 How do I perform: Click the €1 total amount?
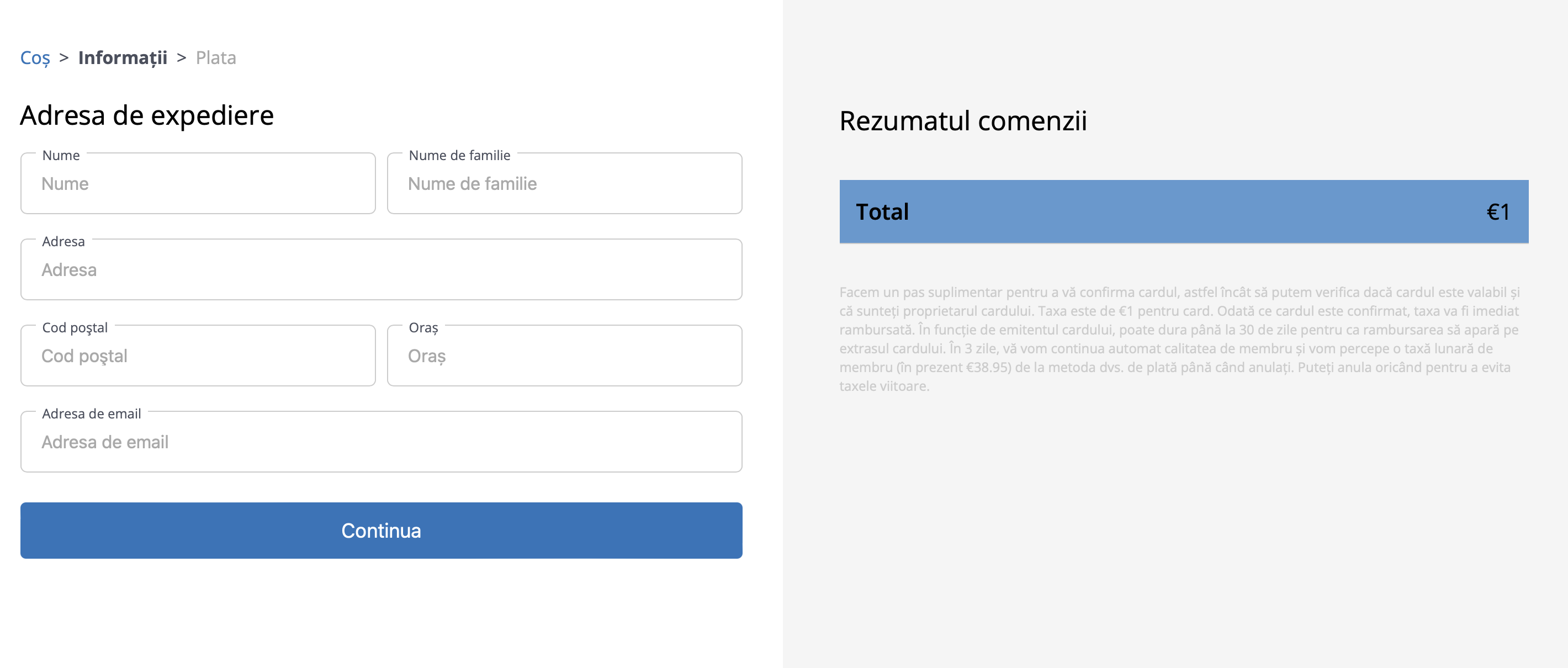[1497, 213]
